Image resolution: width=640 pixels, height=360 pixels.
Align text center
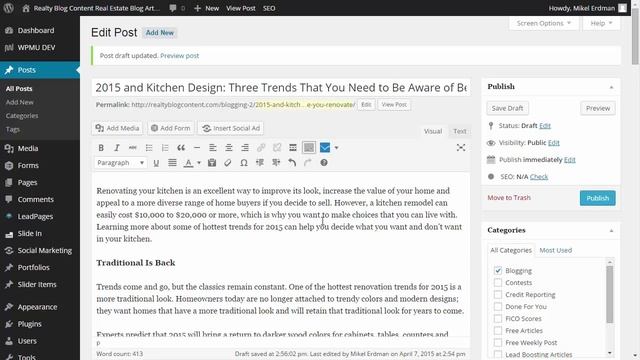[x=229, y=148]
